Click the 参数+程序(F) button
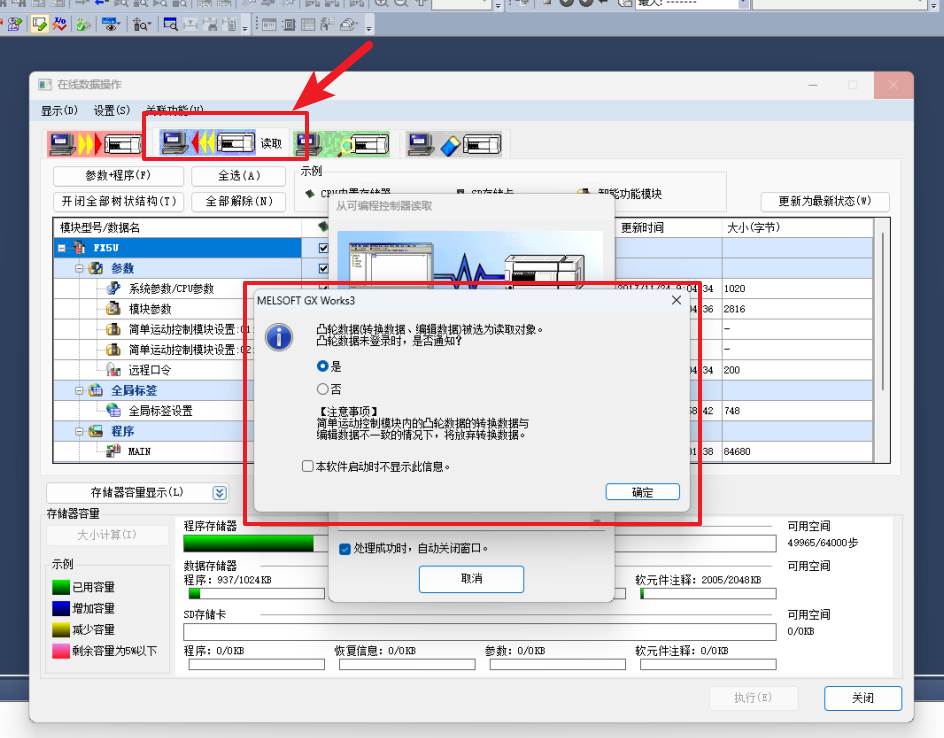Viewport: 944px width, 738px height. coord(118,176)
